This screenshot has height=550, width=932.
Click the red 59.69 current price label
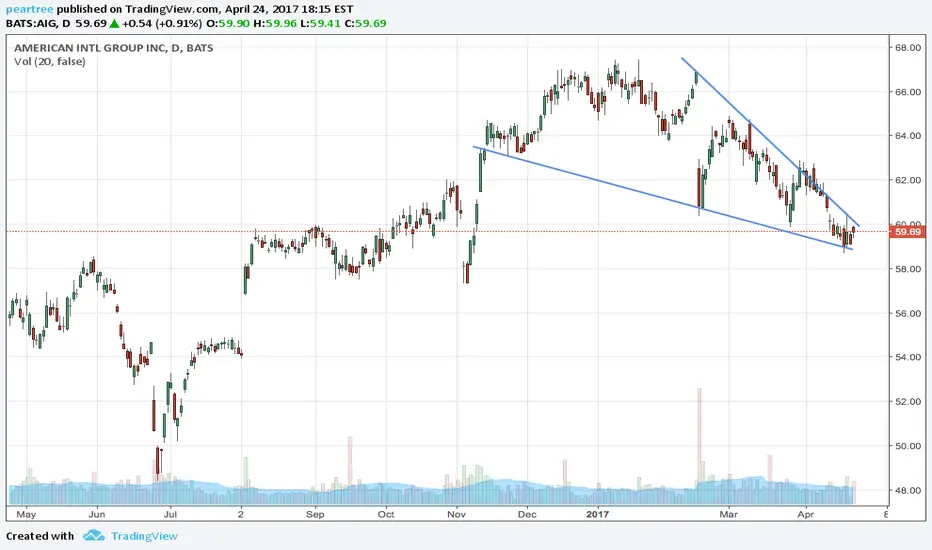[x=908, y=232]
